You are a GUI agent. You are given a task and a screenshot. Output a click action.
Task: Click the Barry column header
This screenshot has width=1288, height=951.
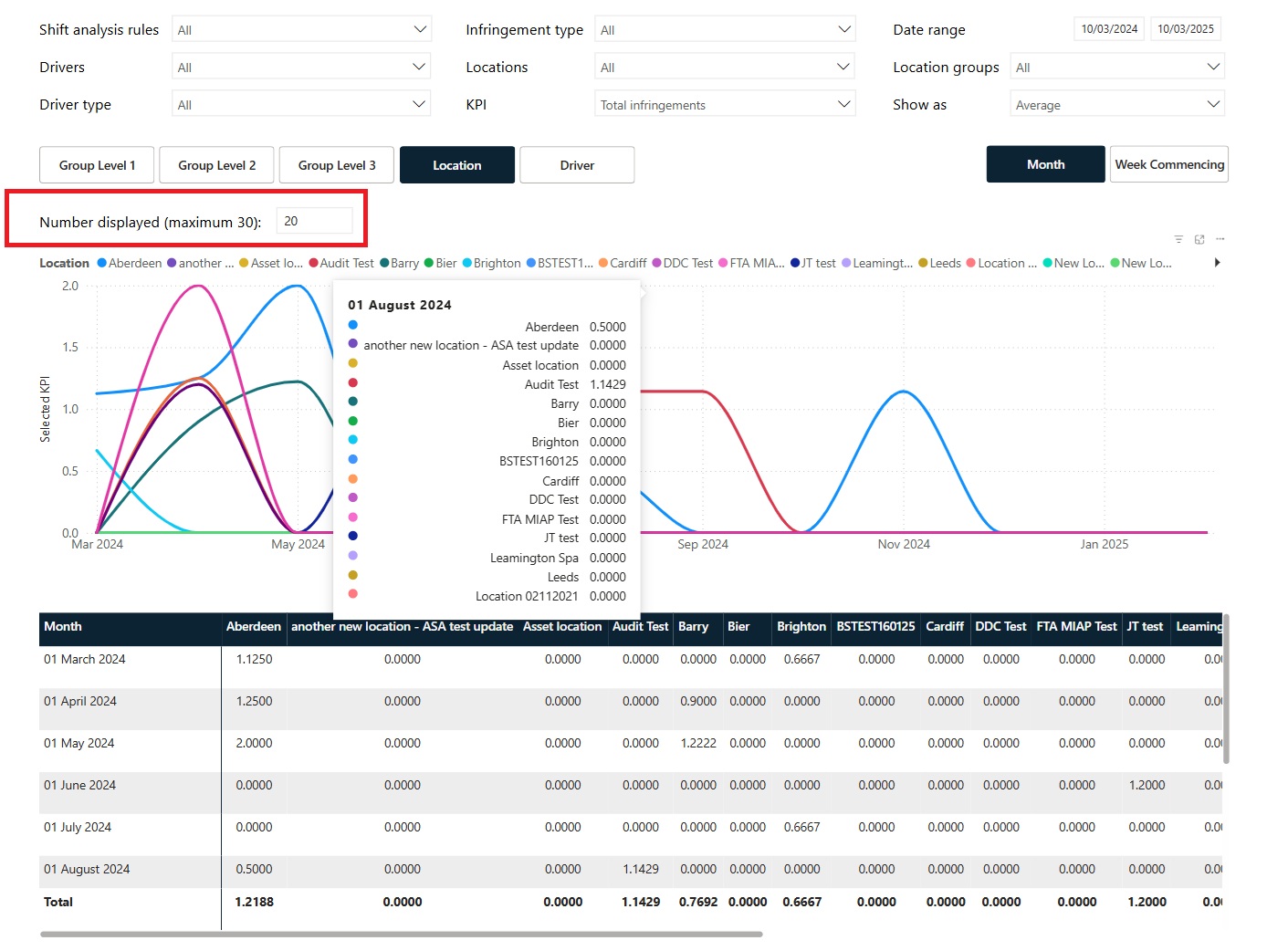click(x=694, y=626)
